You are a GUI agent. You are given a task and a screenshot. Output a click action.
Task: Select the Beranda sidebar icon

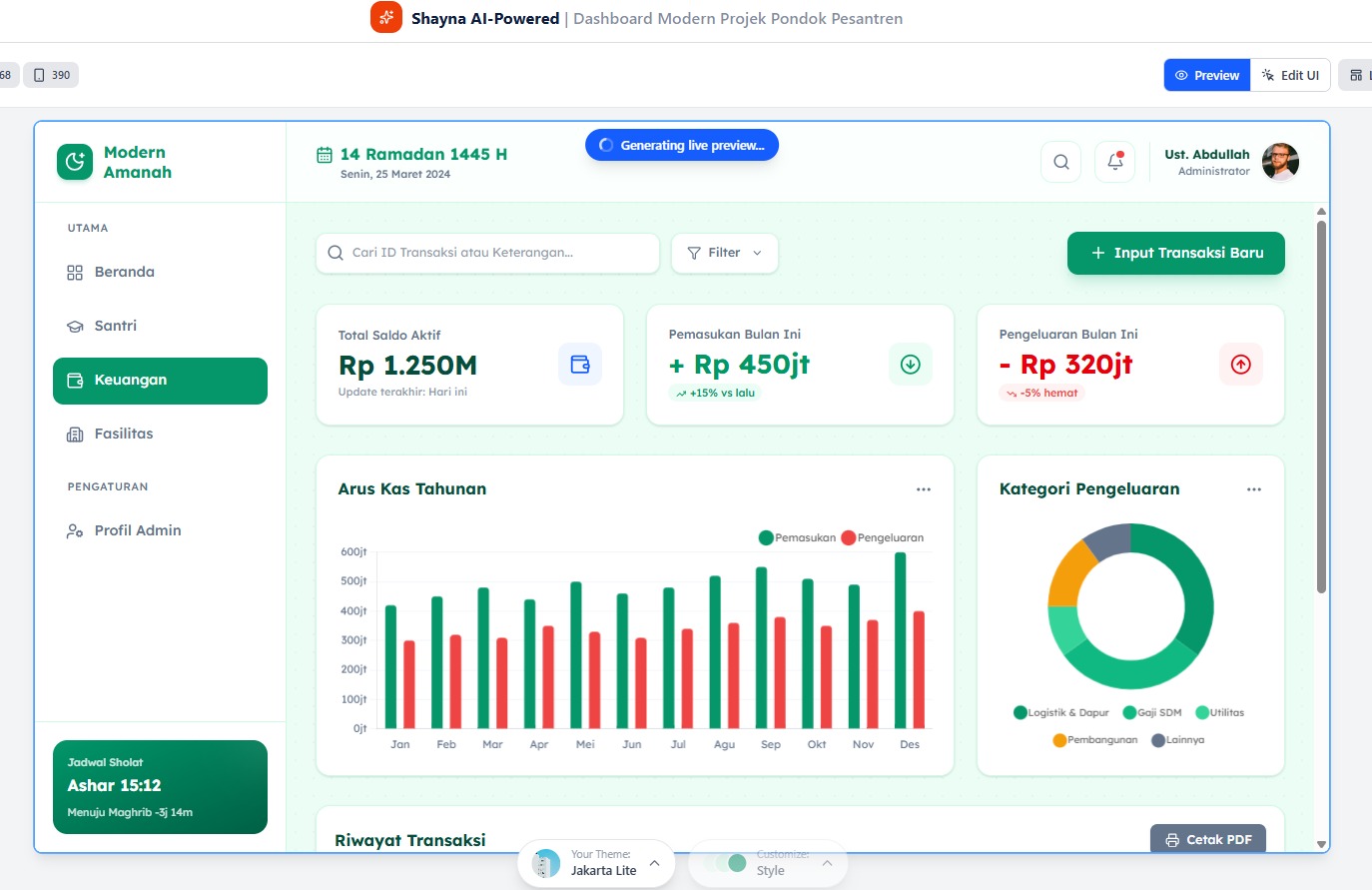[75, 272]
